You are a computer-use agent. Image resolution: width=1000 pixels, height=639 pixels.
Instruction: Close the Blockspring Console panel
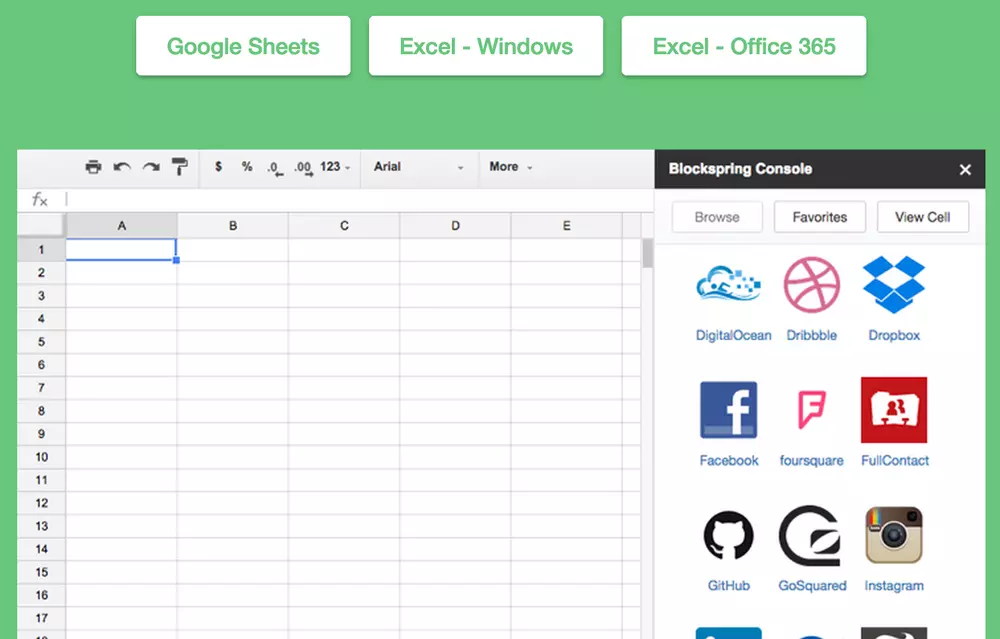[965, 170]
